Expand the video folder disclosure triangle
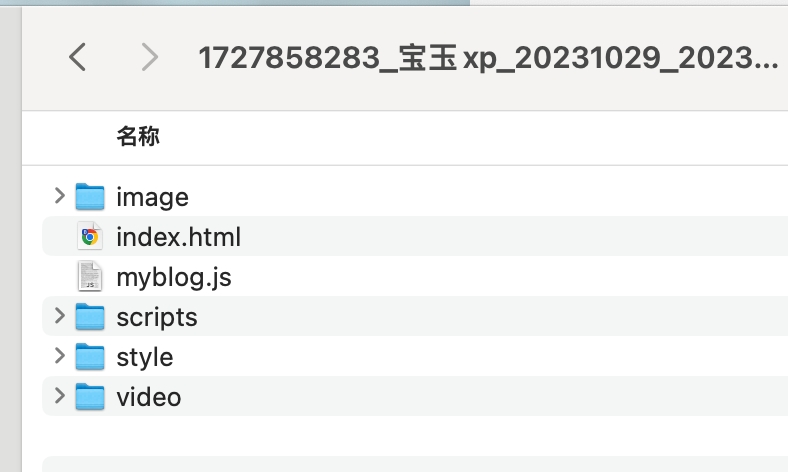 coord(60,396)
